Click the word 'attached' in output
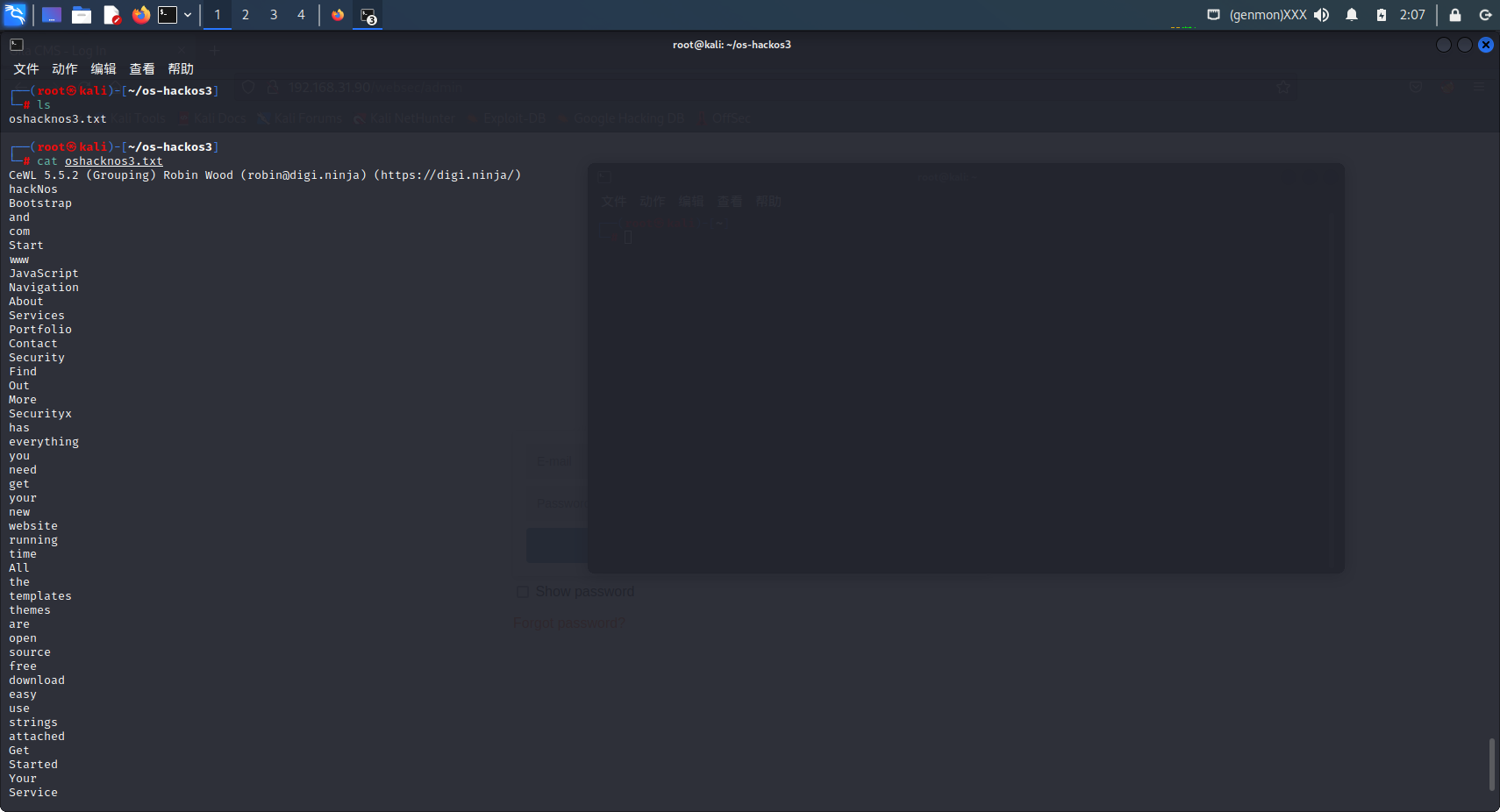 [x=37, y=737]
